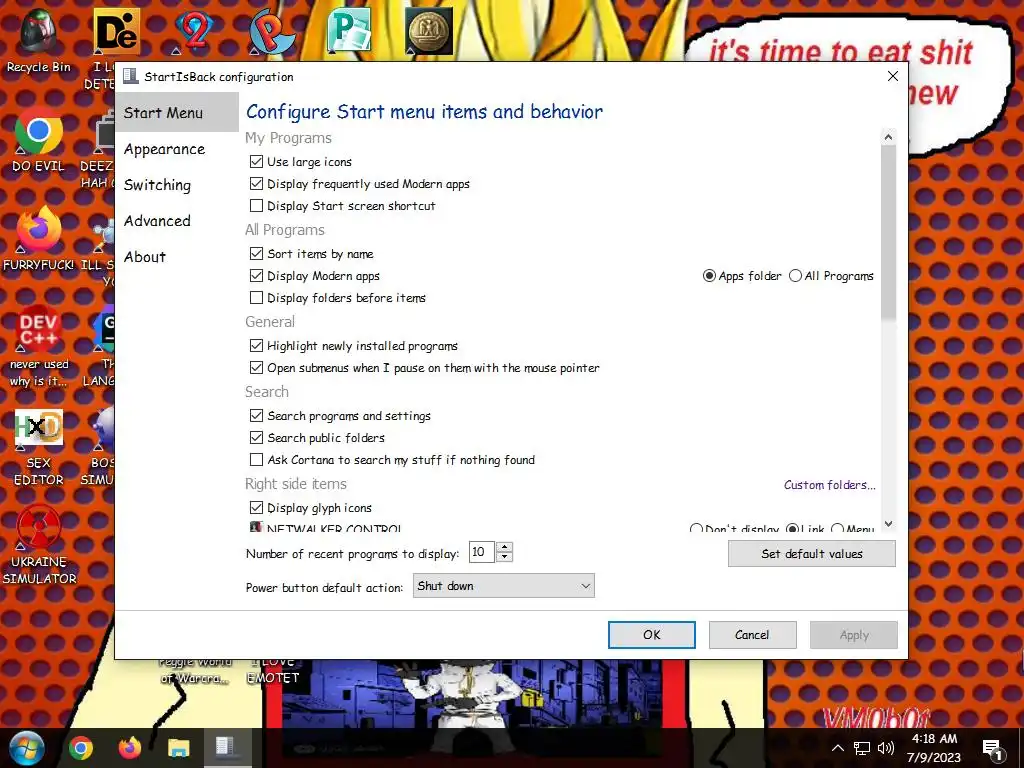Open the Power button default action dropdown
This screenshot has height=768, width=1024.
pos(504,586)
